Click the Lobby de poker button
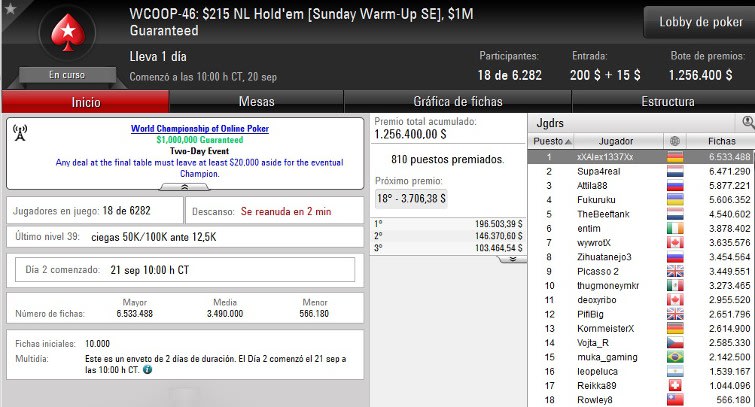755x407 pixels. [701, 22]
